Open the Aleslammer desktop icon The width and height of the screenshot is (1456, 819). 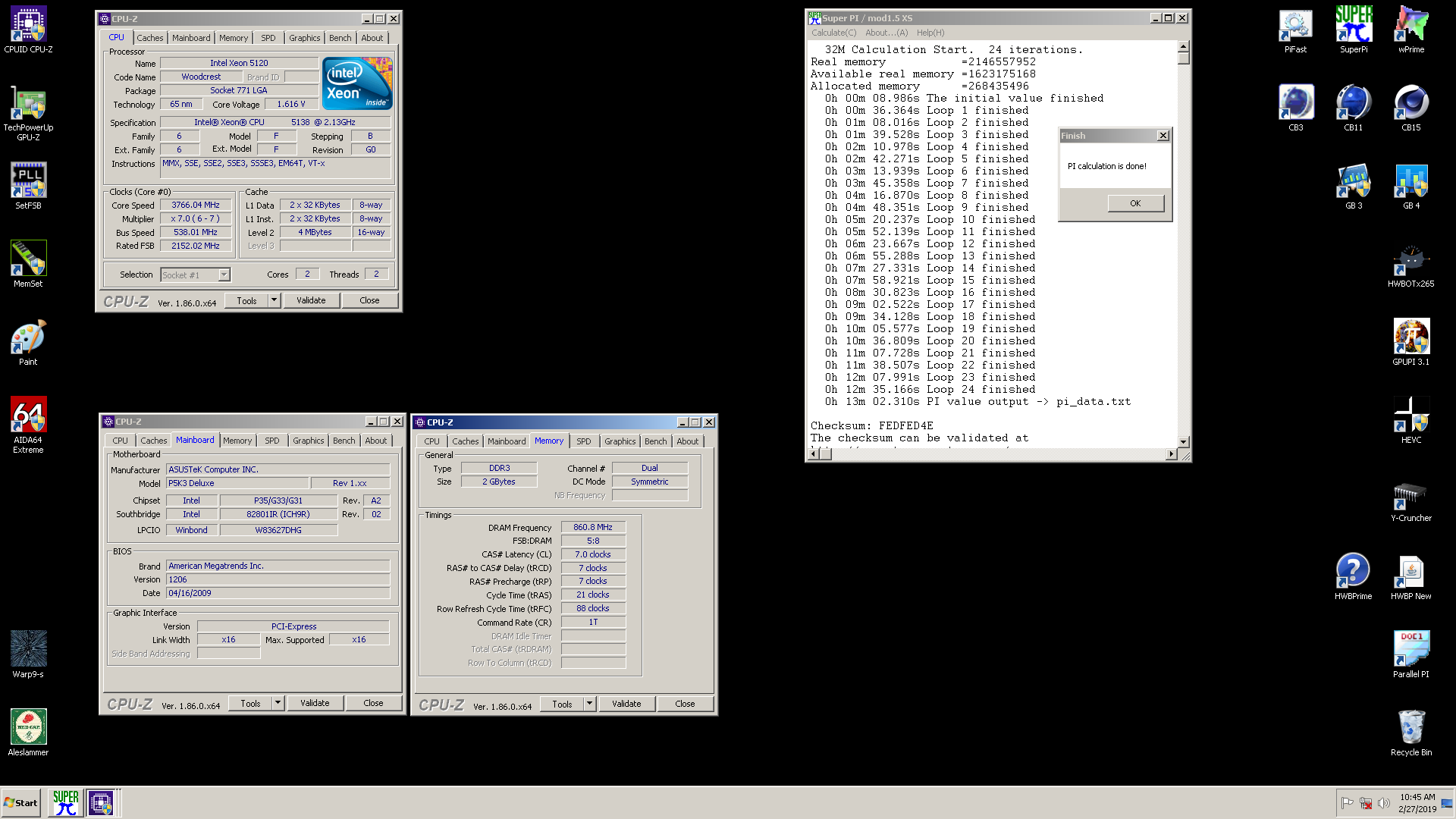(x=28, y=733)
